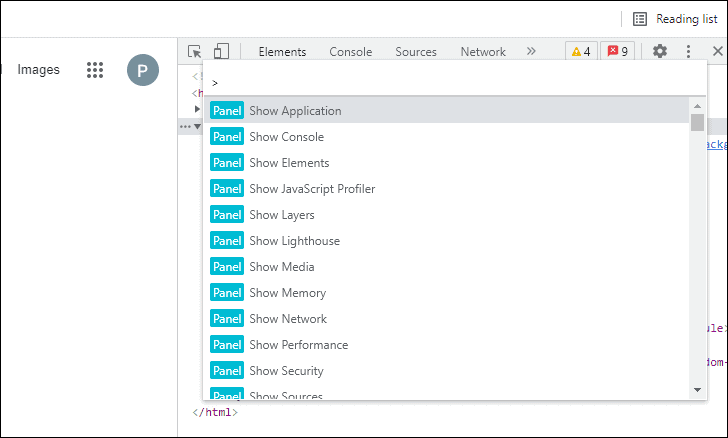The image size is (728, 438).
Task: Toggle the device toolbar icon
Action: click(x=221, y=51)
